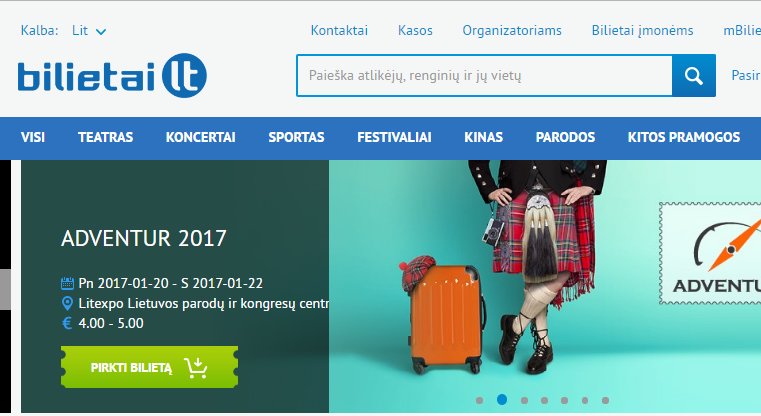
Task: Open the Kontaktai link
Action: [339, 31]
